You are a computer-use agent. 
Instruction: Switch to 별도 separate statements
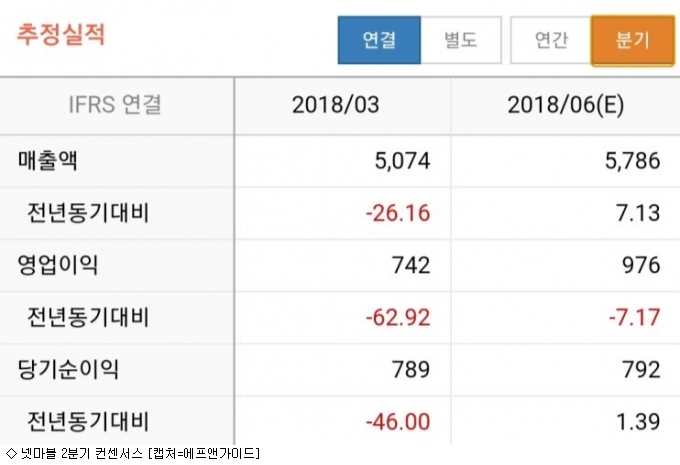460,41
